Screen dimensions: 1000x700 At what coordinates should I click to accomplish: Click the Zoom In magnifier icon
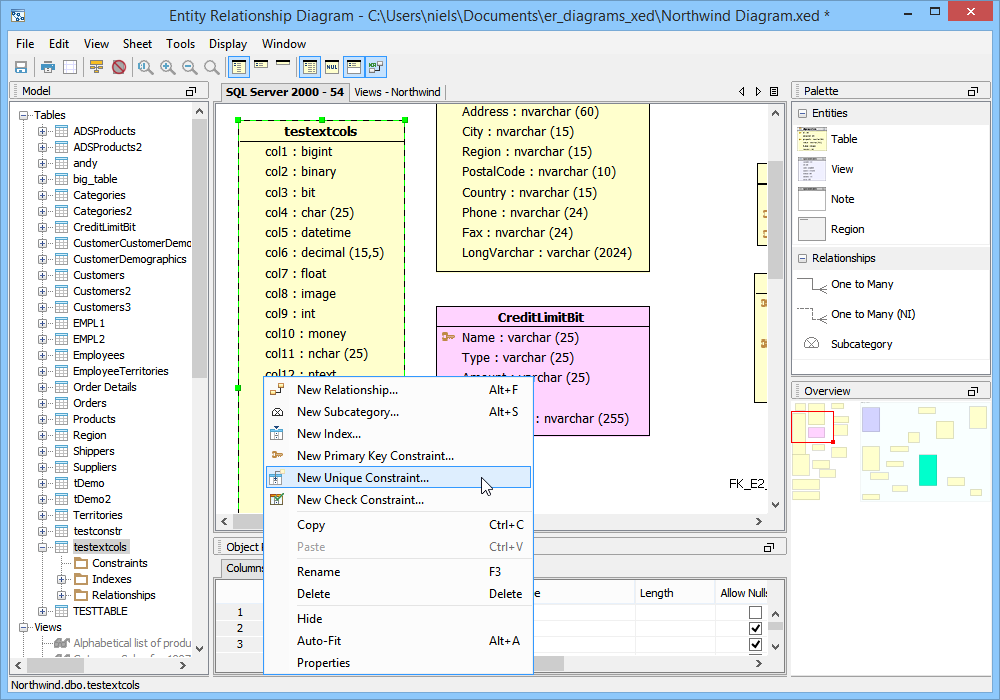[167, 67]
